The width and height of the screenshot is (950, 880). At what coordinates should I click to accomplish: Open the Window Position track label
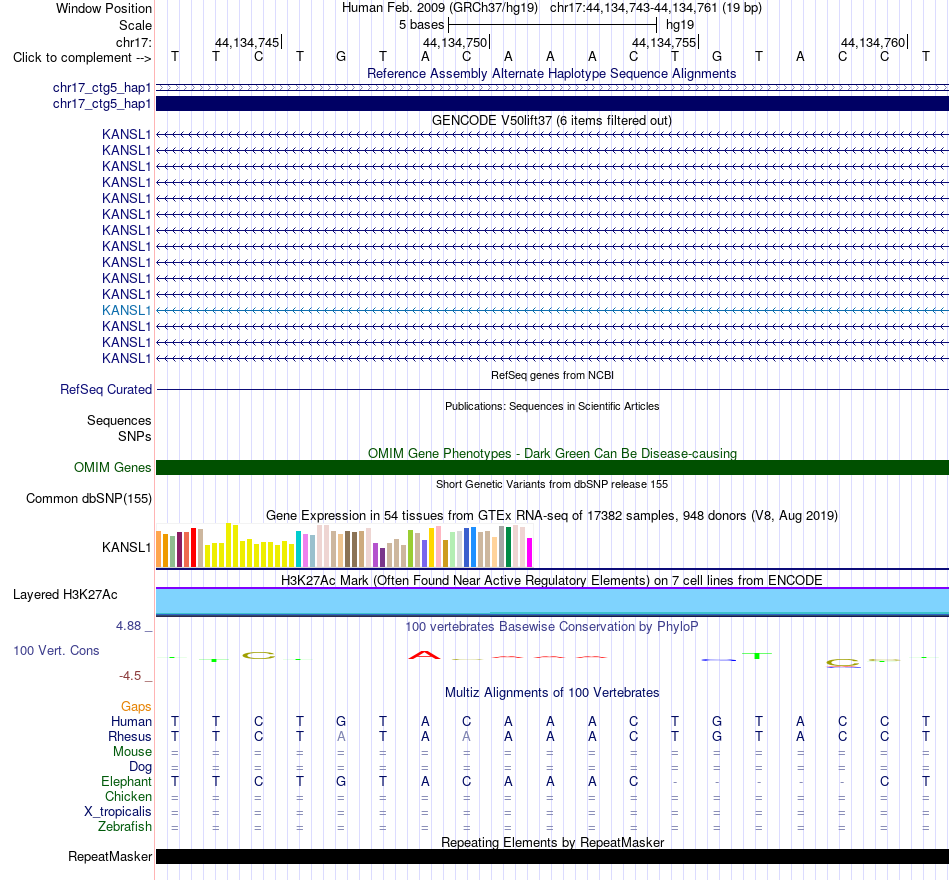[x=104, y=8]
